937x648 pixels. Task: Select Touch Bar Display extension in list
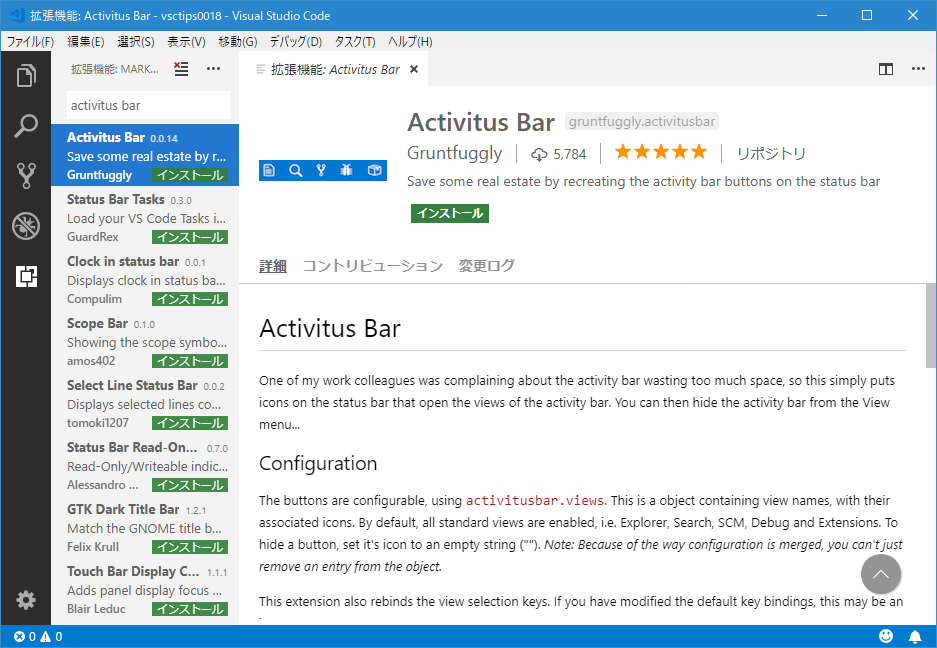coord(145,589)
